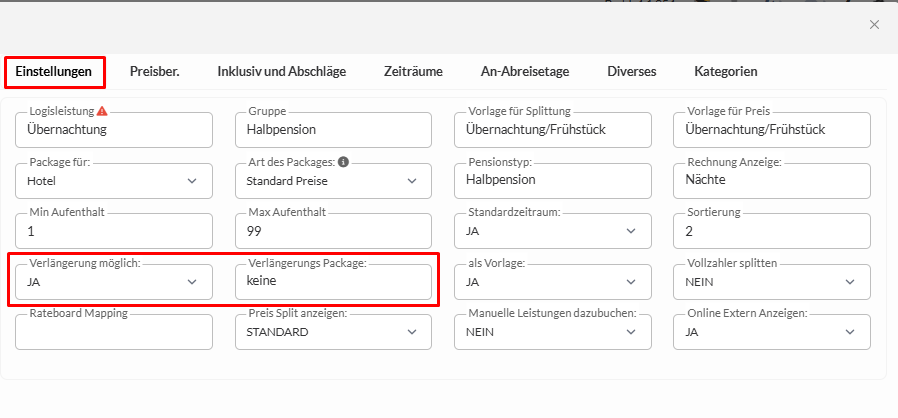Click the Min Aufenthalt input field

click(x=114, y=232)
